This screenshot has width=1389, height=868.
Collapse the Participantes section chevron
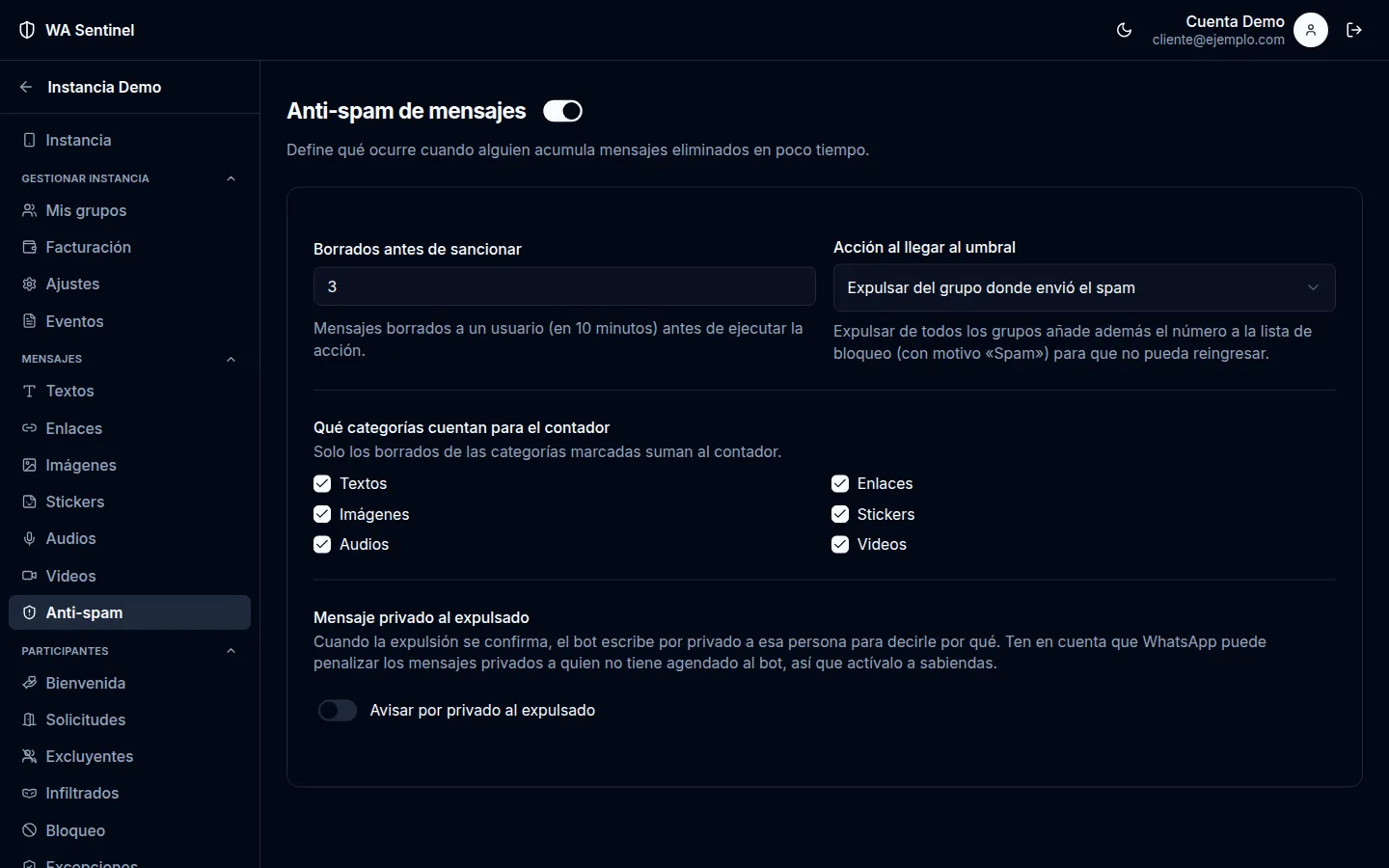coord(231,651)
